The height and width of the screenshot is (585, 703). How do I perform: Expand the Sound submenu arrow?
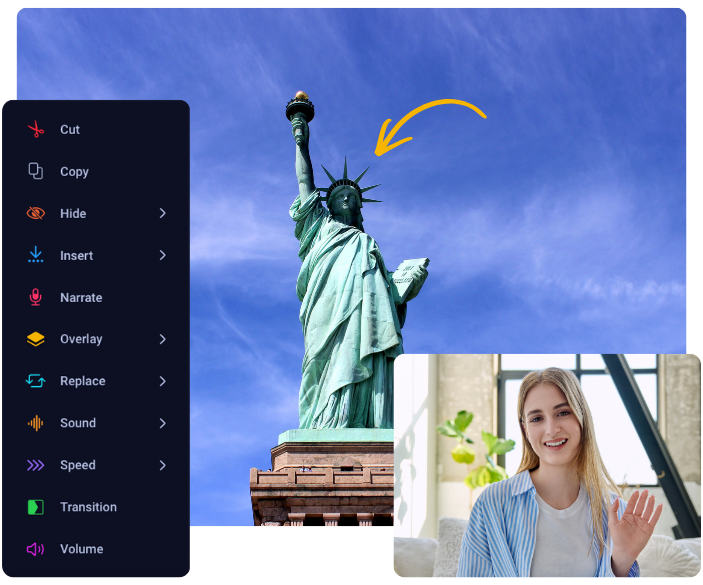coord(162,423)
